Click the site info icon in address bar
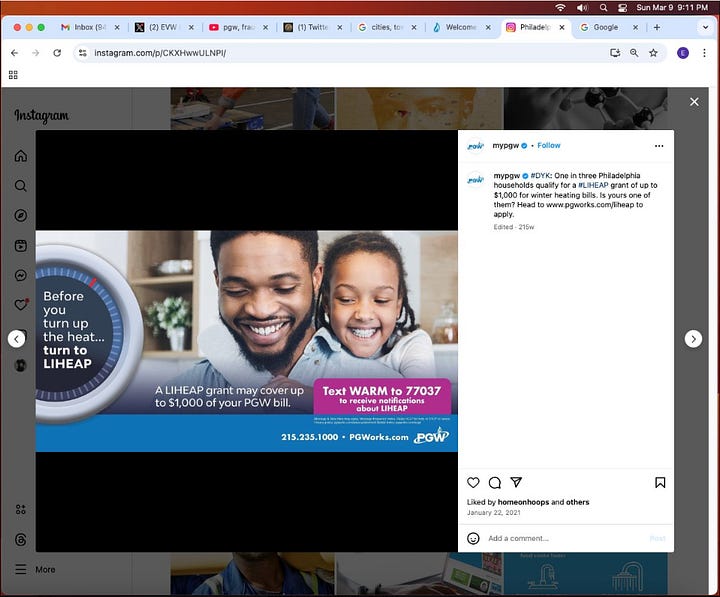 [x=83, y=53]
